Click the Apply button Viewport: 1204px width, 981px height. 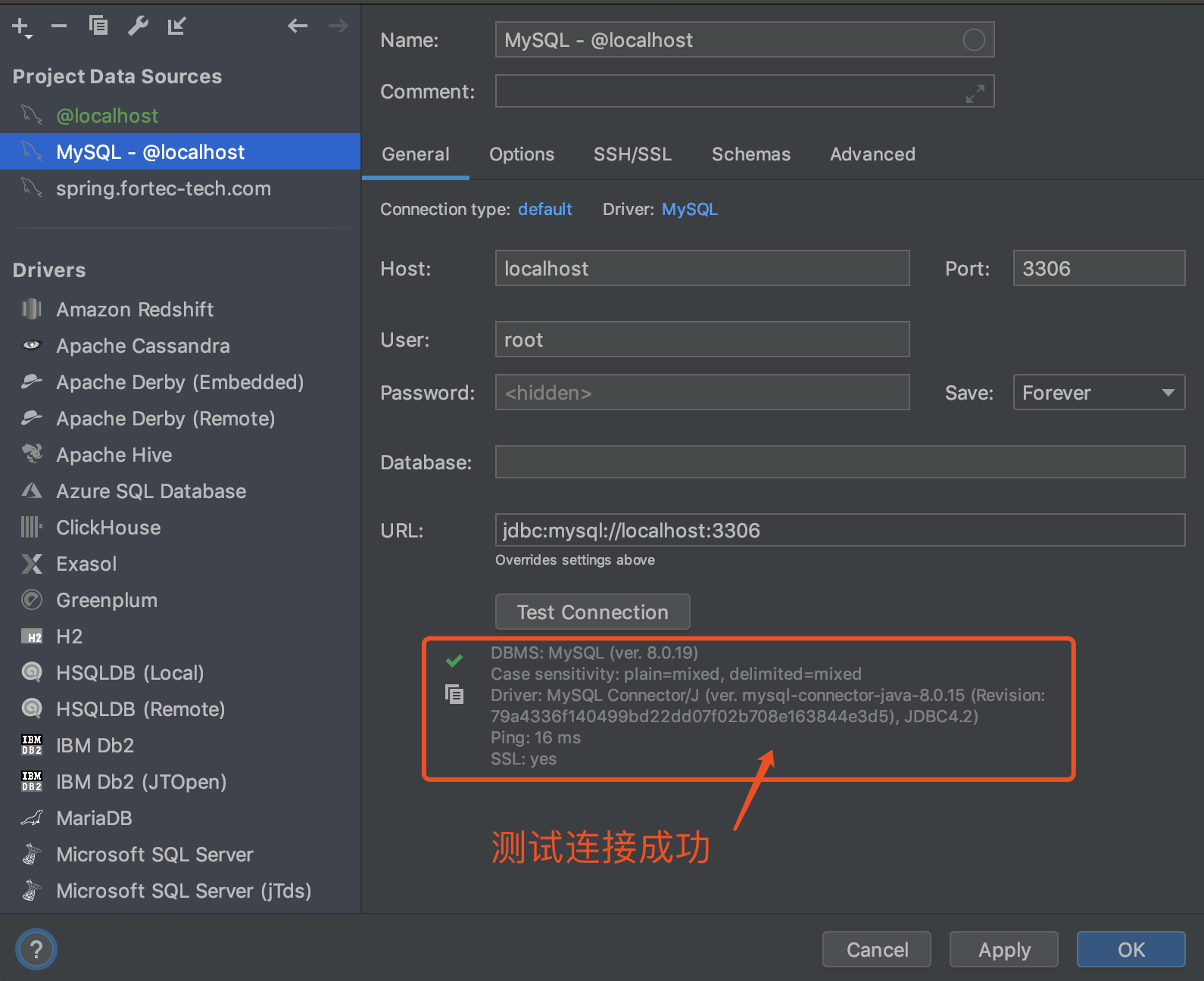point(1004,949)
